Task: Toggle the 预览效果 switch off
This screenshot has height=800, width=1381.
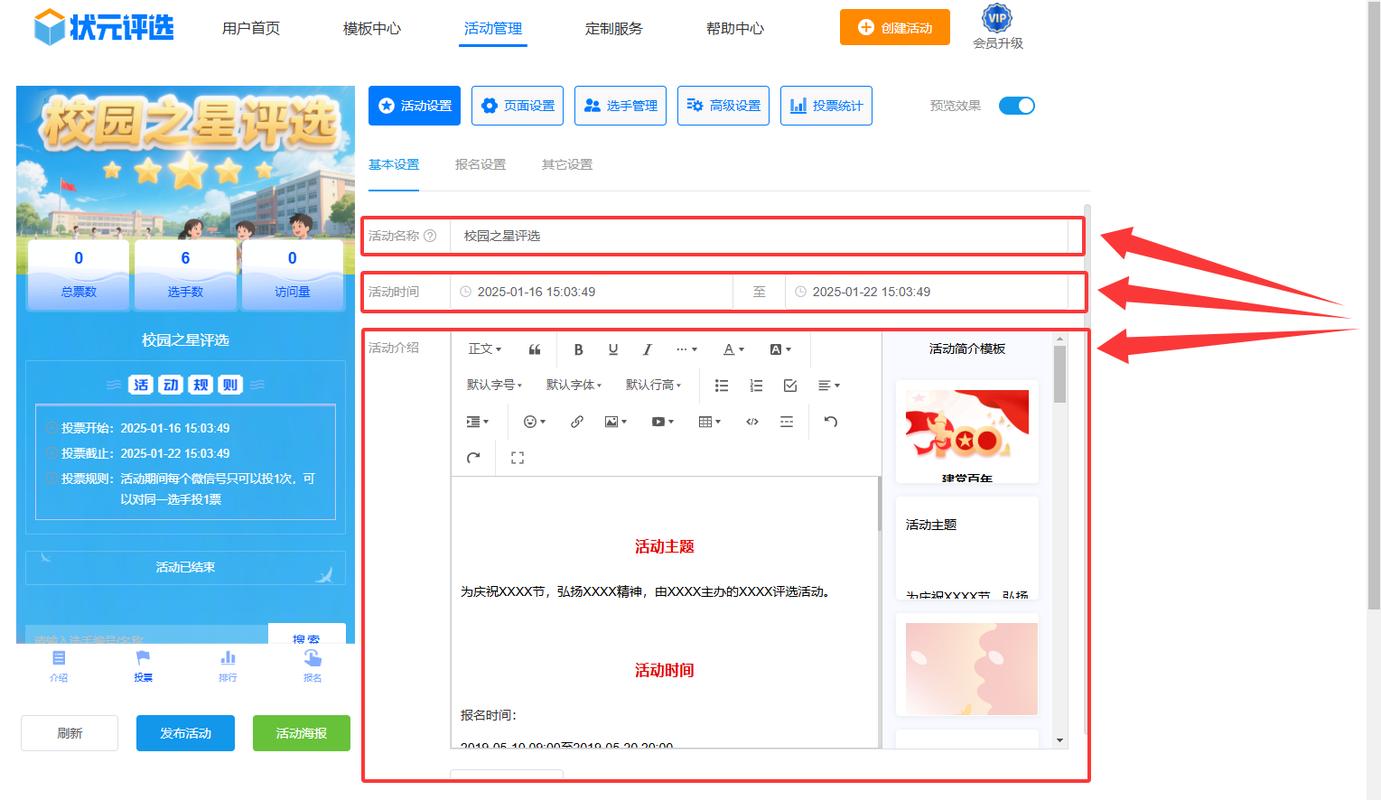Action: pos(1016,106)
